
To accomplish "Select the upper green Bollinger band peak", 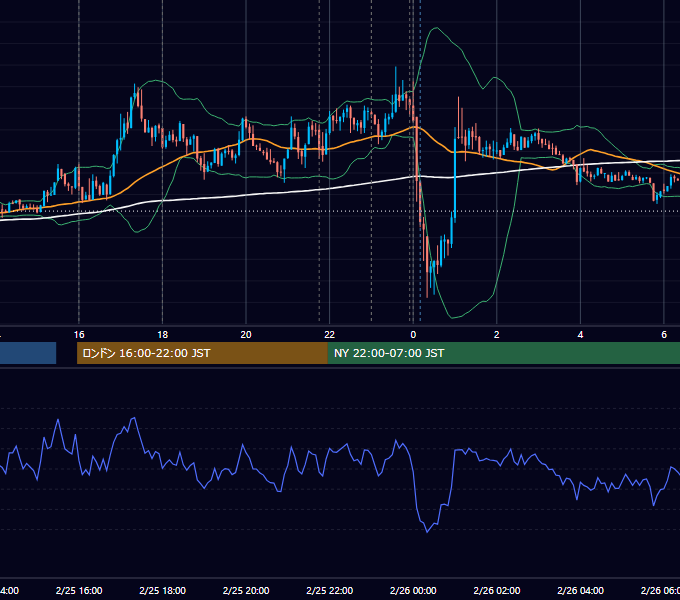I will click(436, 28).
